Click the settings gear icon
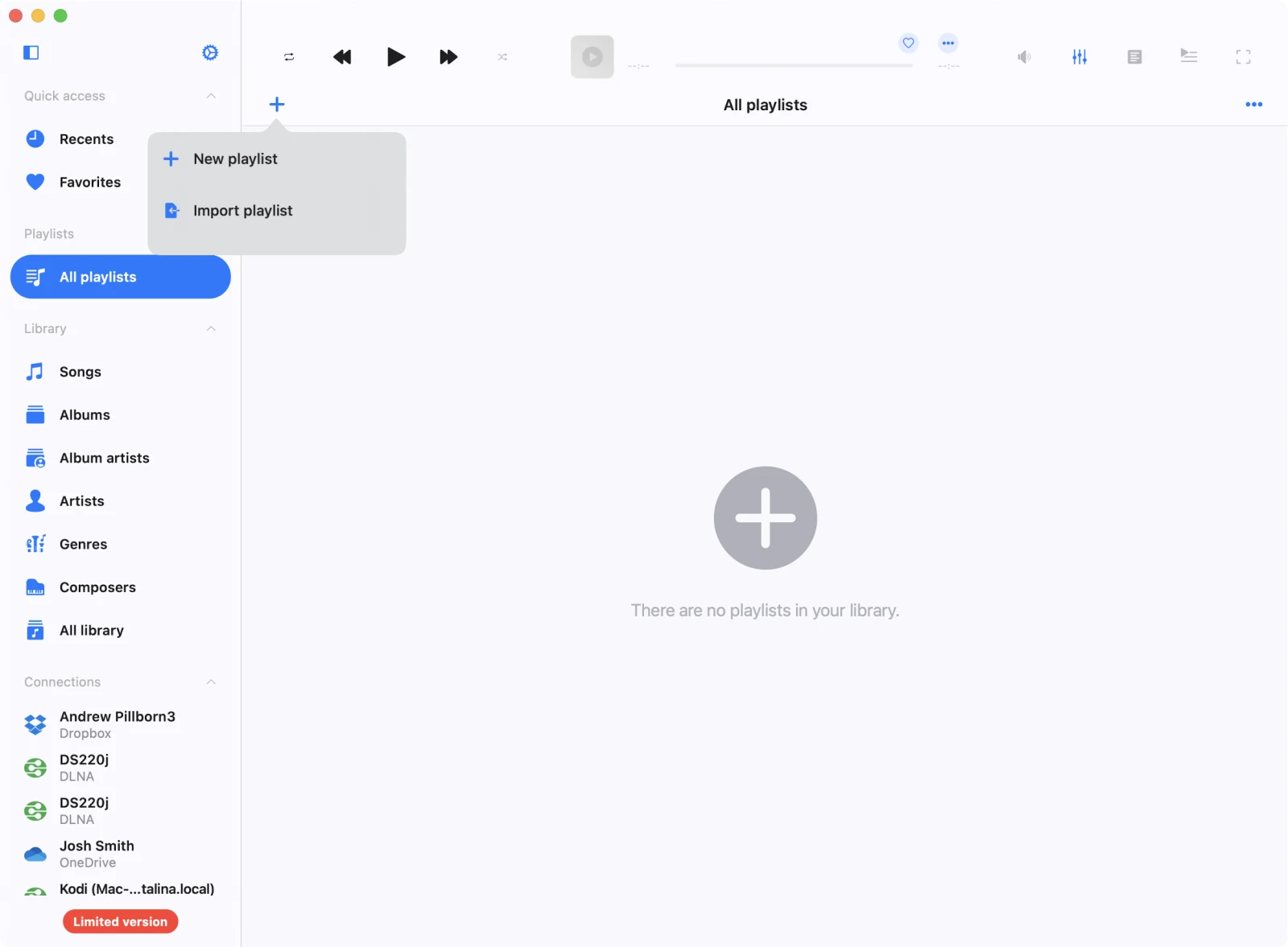This screenshot has width=1288, height=947. click(x=210, y=52)
